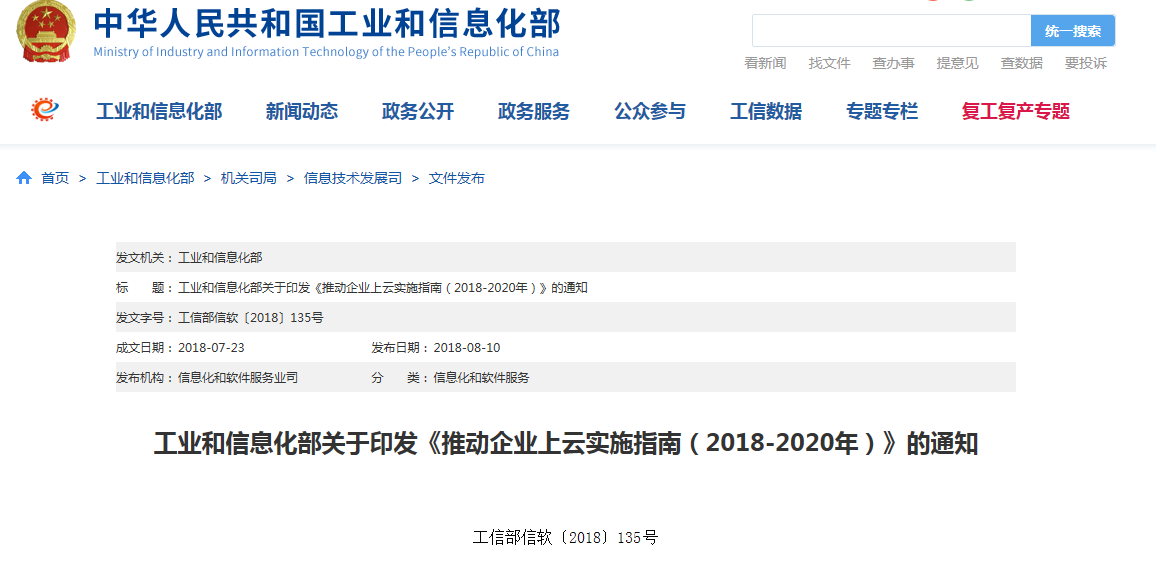Viewport: 1156px width, 577px height.
Task: Click the 成文日期 value 2018-07-23
Action: coord(212,348)
